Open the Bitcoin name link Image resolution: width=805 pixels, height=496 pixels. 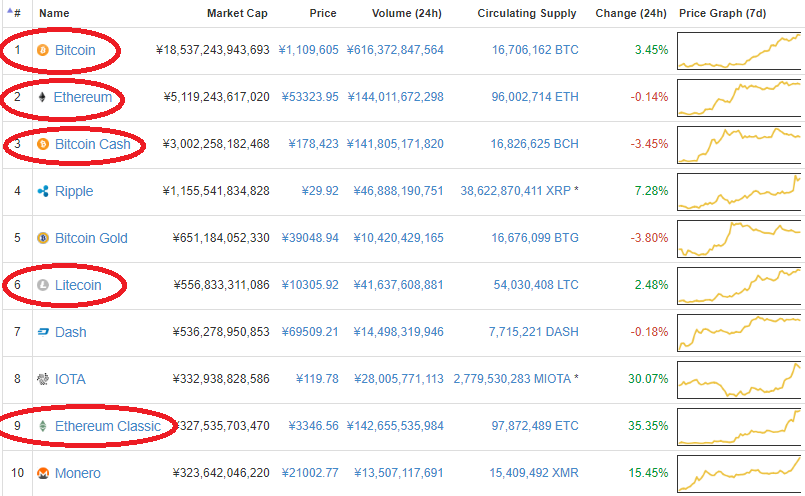(x=75, y=50)
